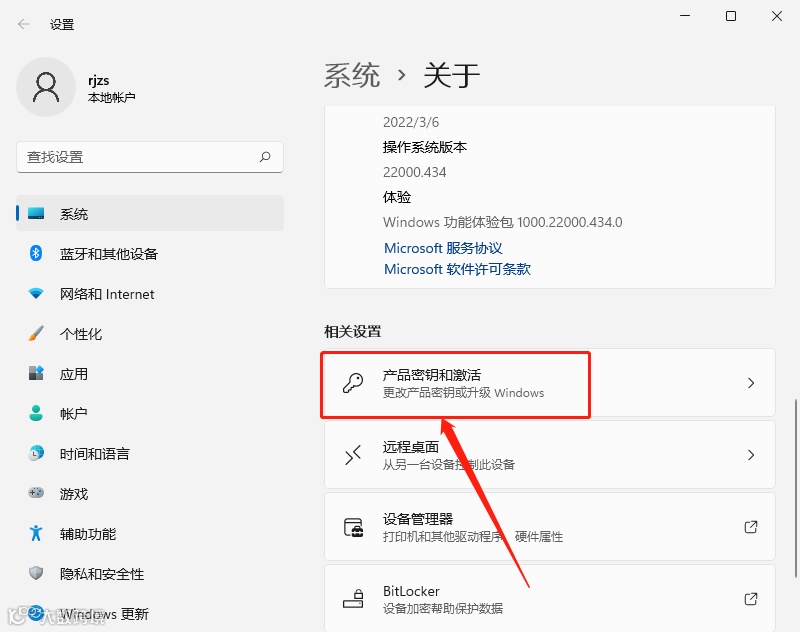
Task: Open 游戏 settings
Action: [x=150, y=493]
